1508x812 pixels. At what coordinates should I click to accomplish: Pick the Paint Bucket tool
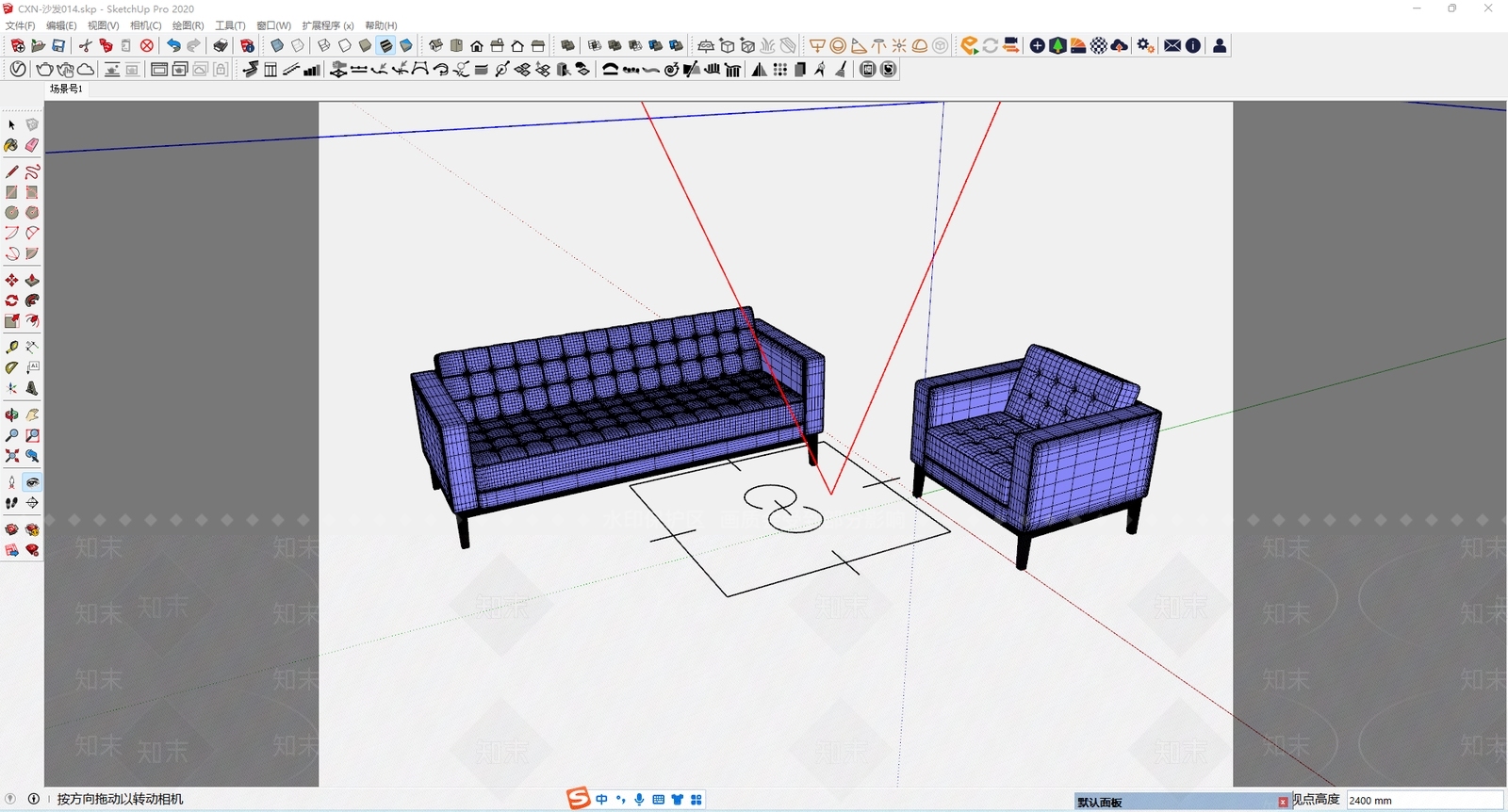11,145
